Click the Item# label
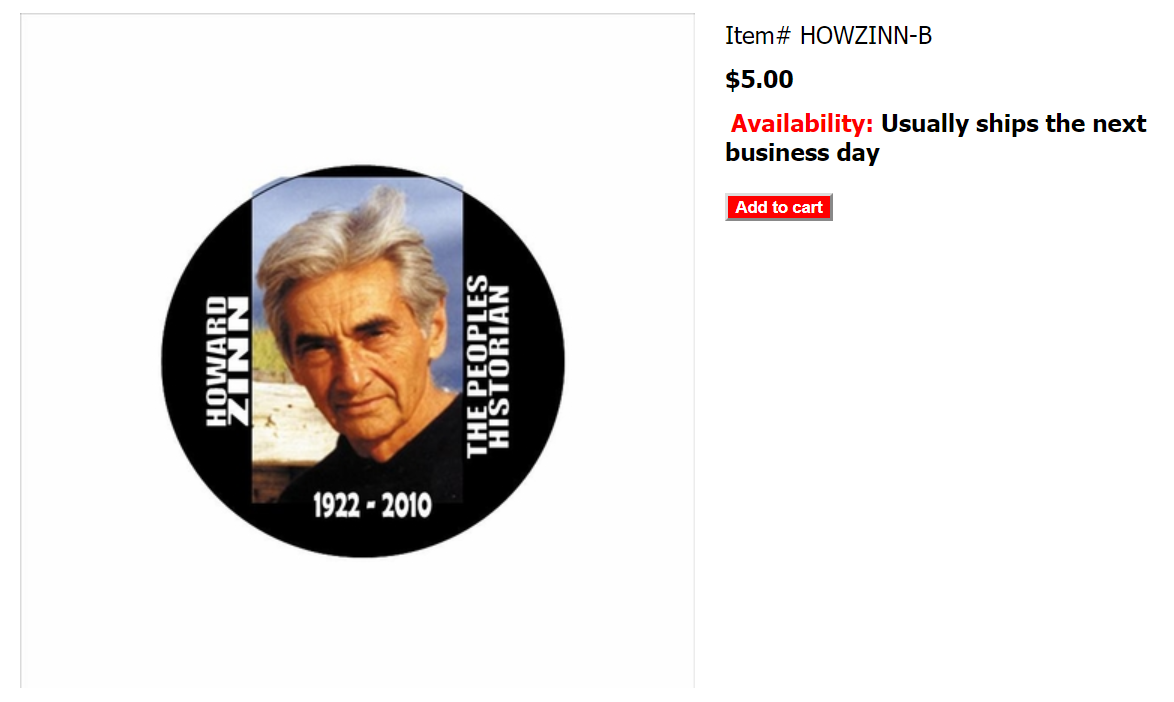 pyautogui.click(x=758, y=35)
